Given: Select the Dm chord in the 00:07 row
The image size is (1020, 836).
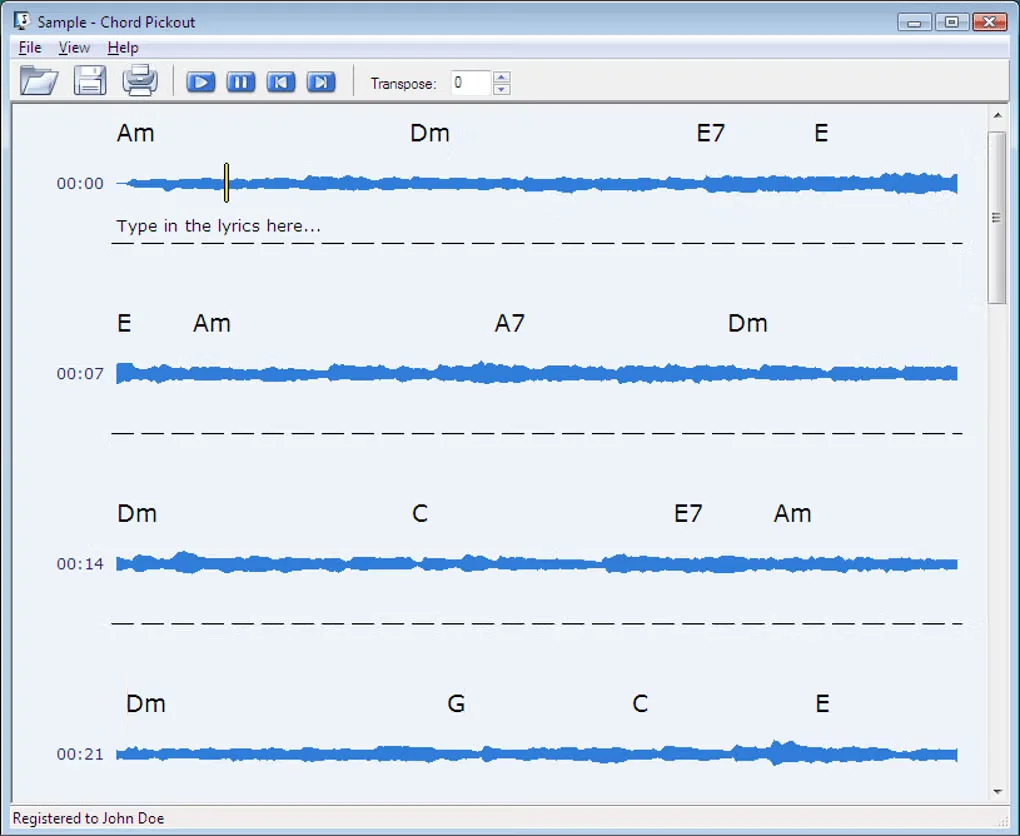Looking at the screenshot, I should [x=748, y=323].
